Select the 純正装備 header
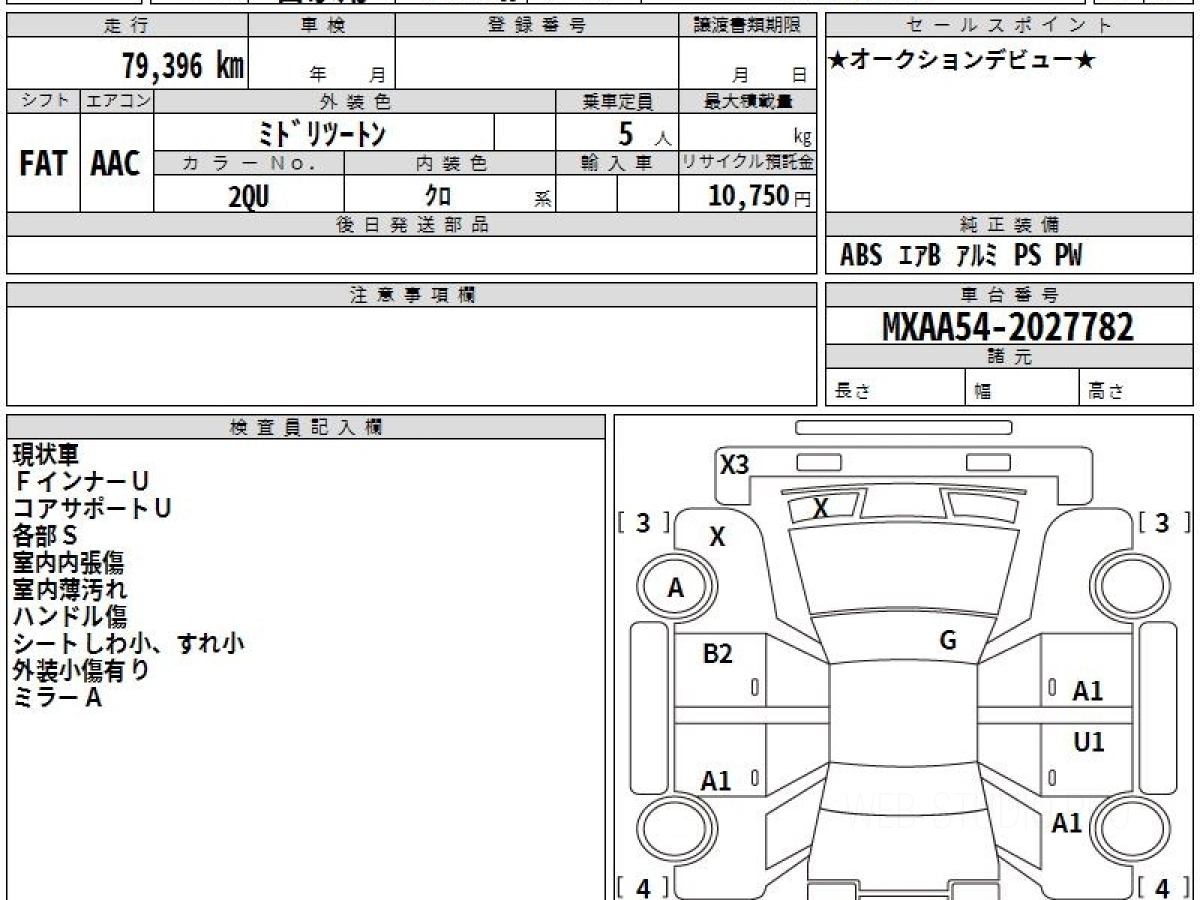This screenshot has height=900, width=1200. [x=1010, y=225]
